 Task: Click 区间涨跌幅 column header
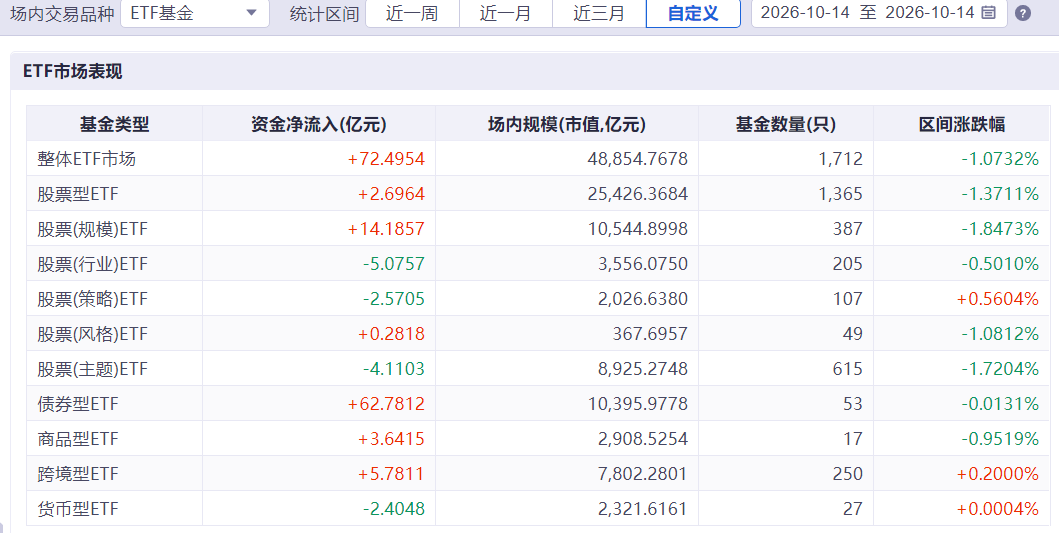click(962, 124)
